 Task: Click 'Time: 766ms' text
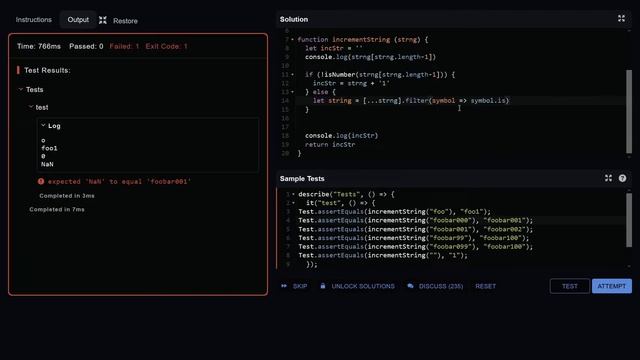(x=39, y=46)
